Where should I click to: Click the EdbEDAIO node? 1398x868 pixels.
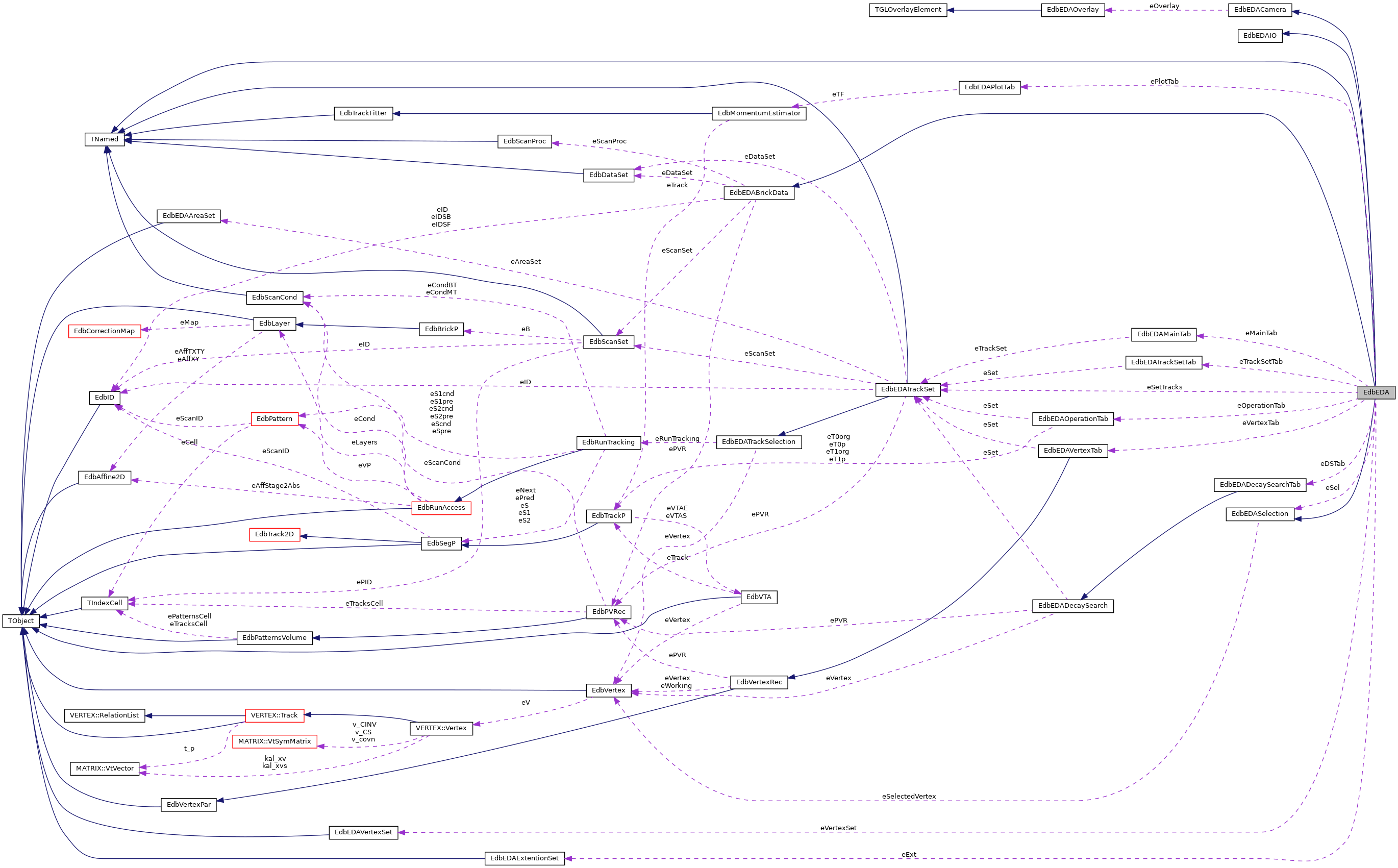[1260, 36]
